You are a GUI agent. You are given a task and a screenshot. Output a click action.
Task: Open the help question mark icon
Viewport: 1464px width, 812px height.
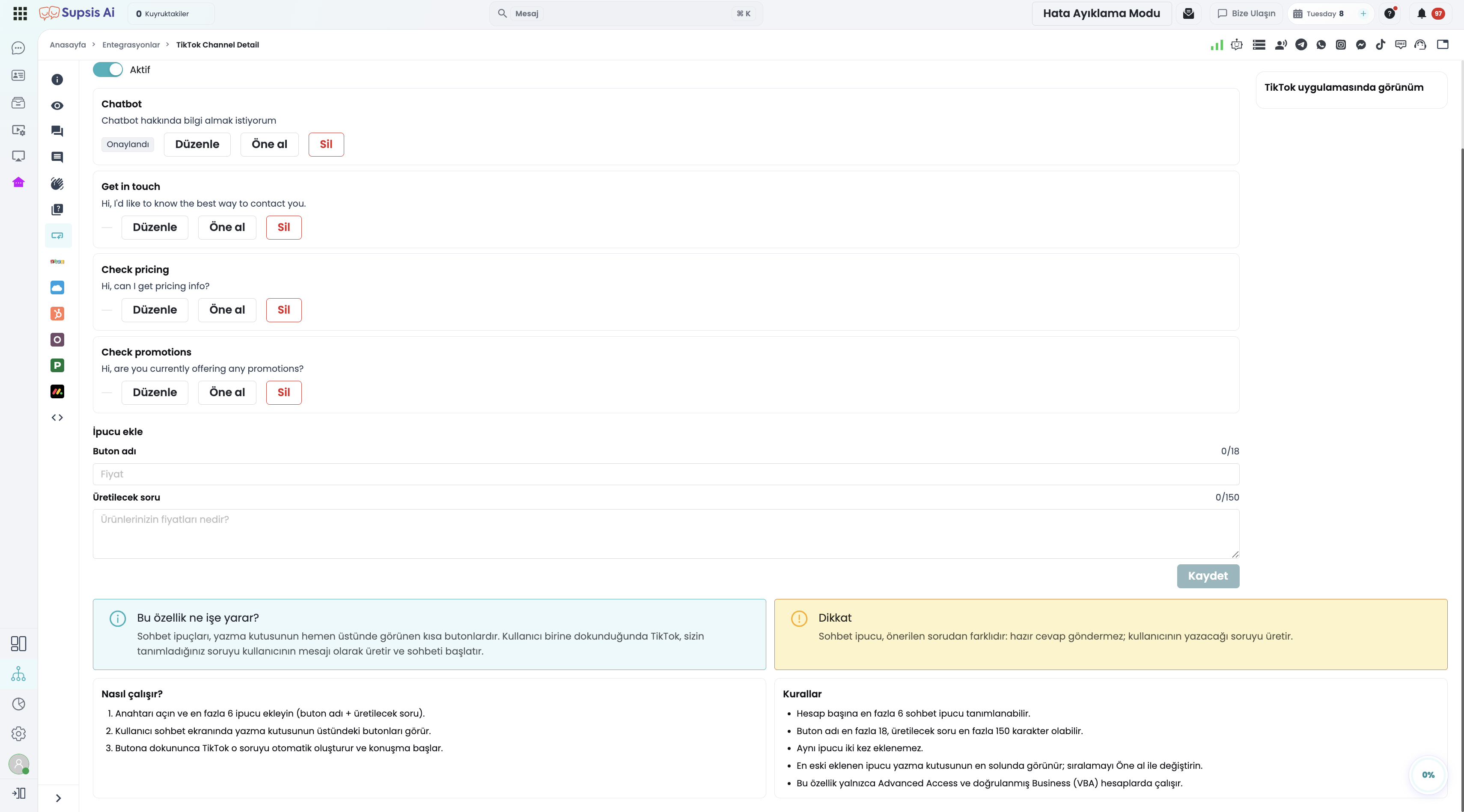[x=1390, y=14]
